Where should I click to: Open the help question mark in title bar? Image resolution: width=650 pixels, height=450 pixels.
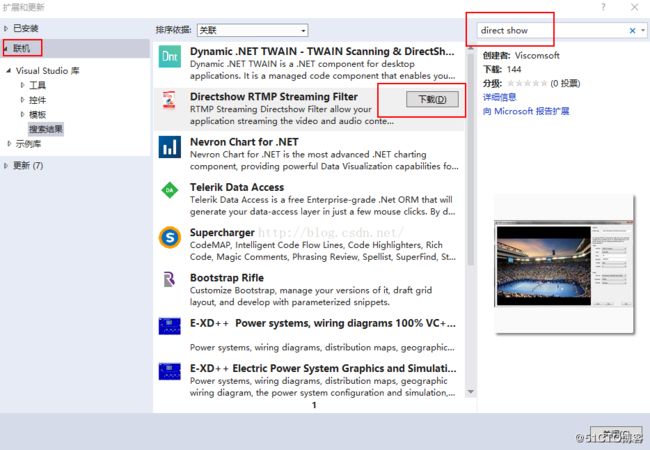(603, 7)
